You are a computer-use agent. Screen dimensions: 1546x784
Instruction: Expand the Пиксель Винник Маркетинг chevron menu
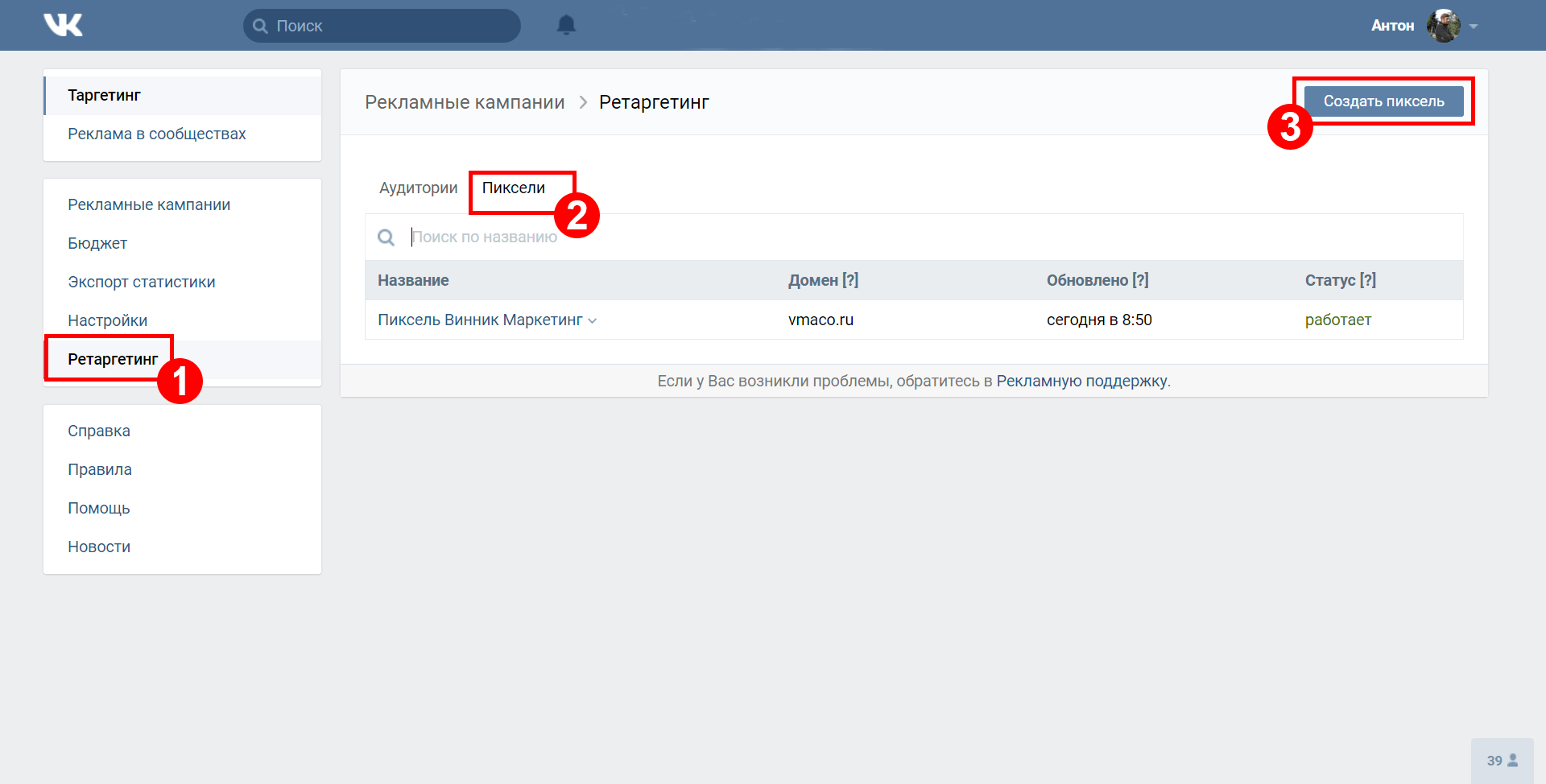tap(593, 320)
